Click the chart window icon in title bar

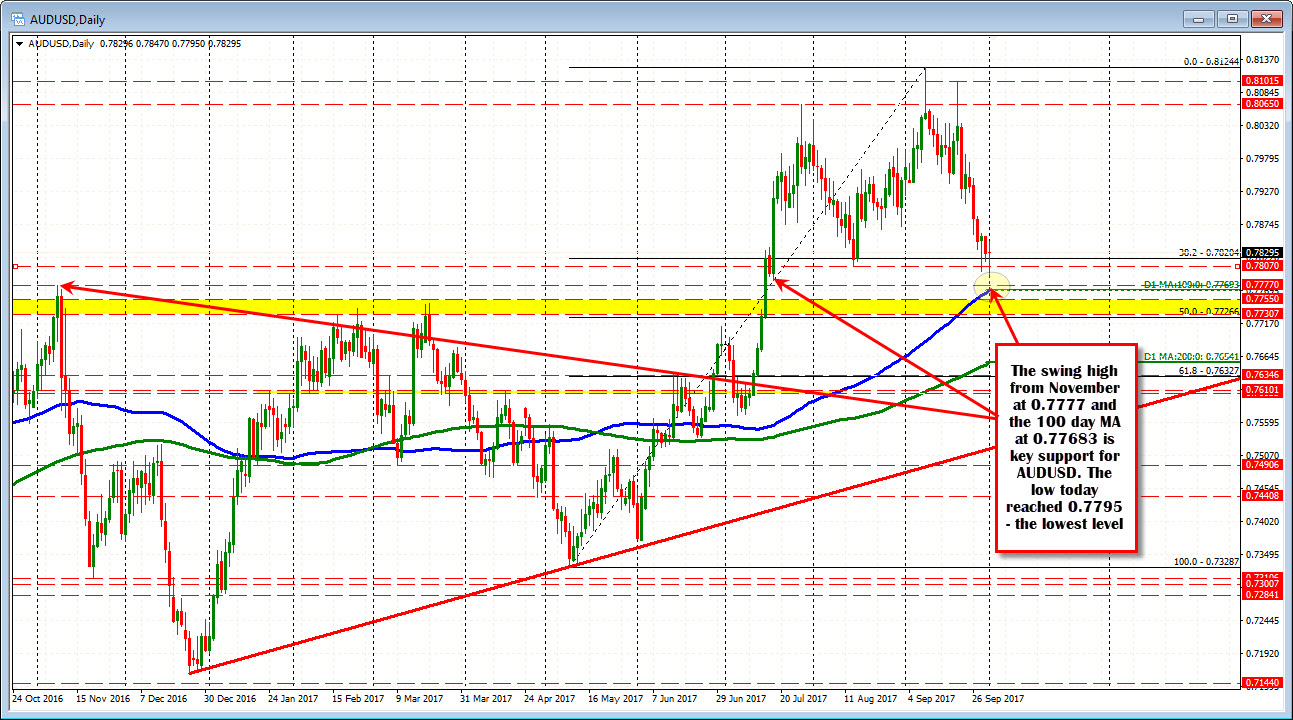coord(17,18)
